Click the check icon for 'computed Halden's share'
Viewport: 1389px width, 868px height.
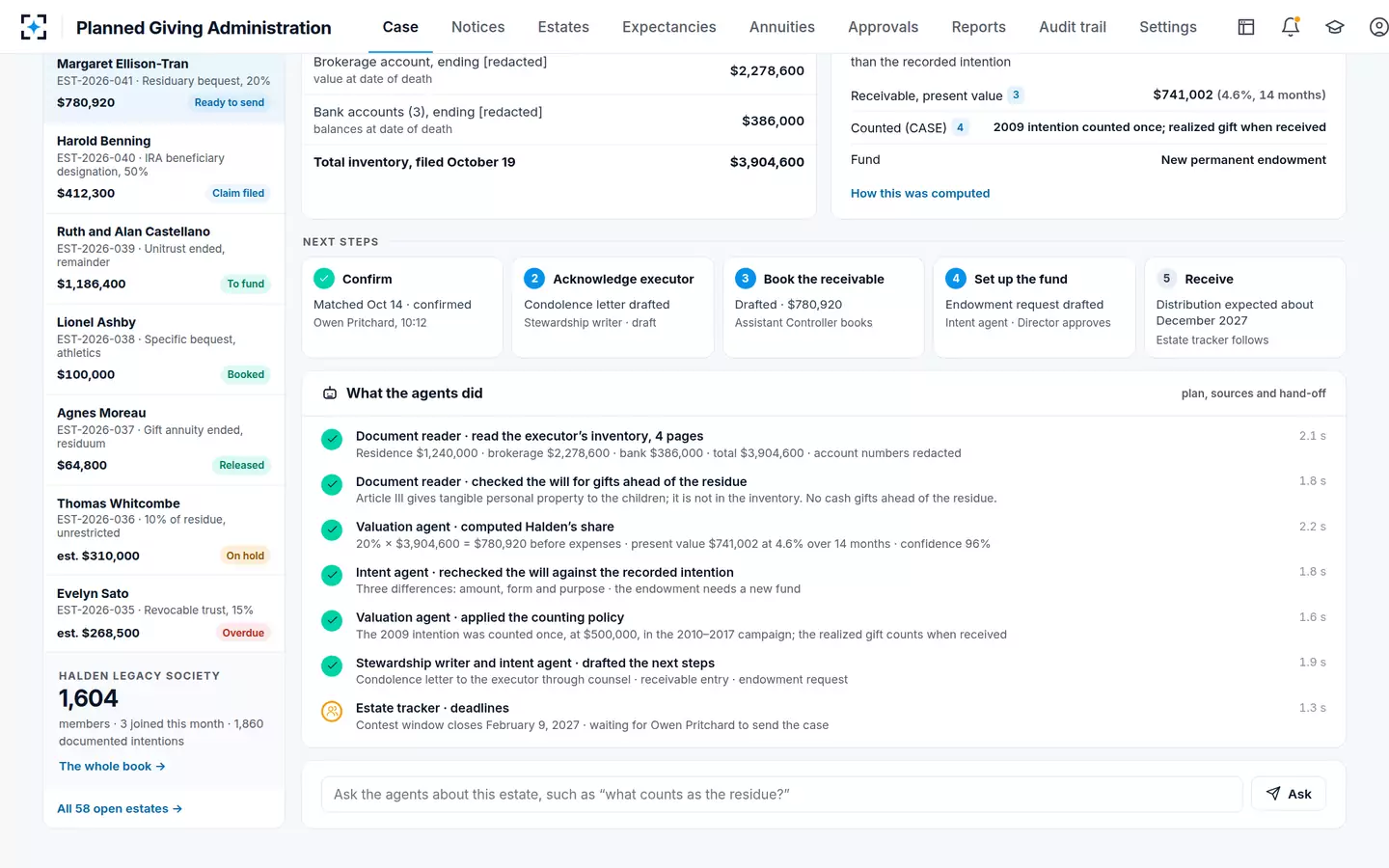[x=332, y=530]
